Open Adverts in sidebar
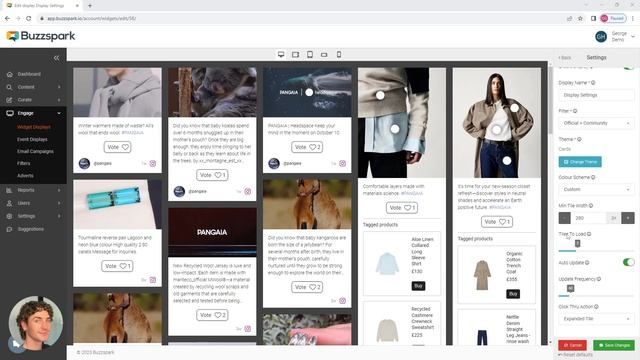This screenshot has width=640, height=360. (25, 176)
